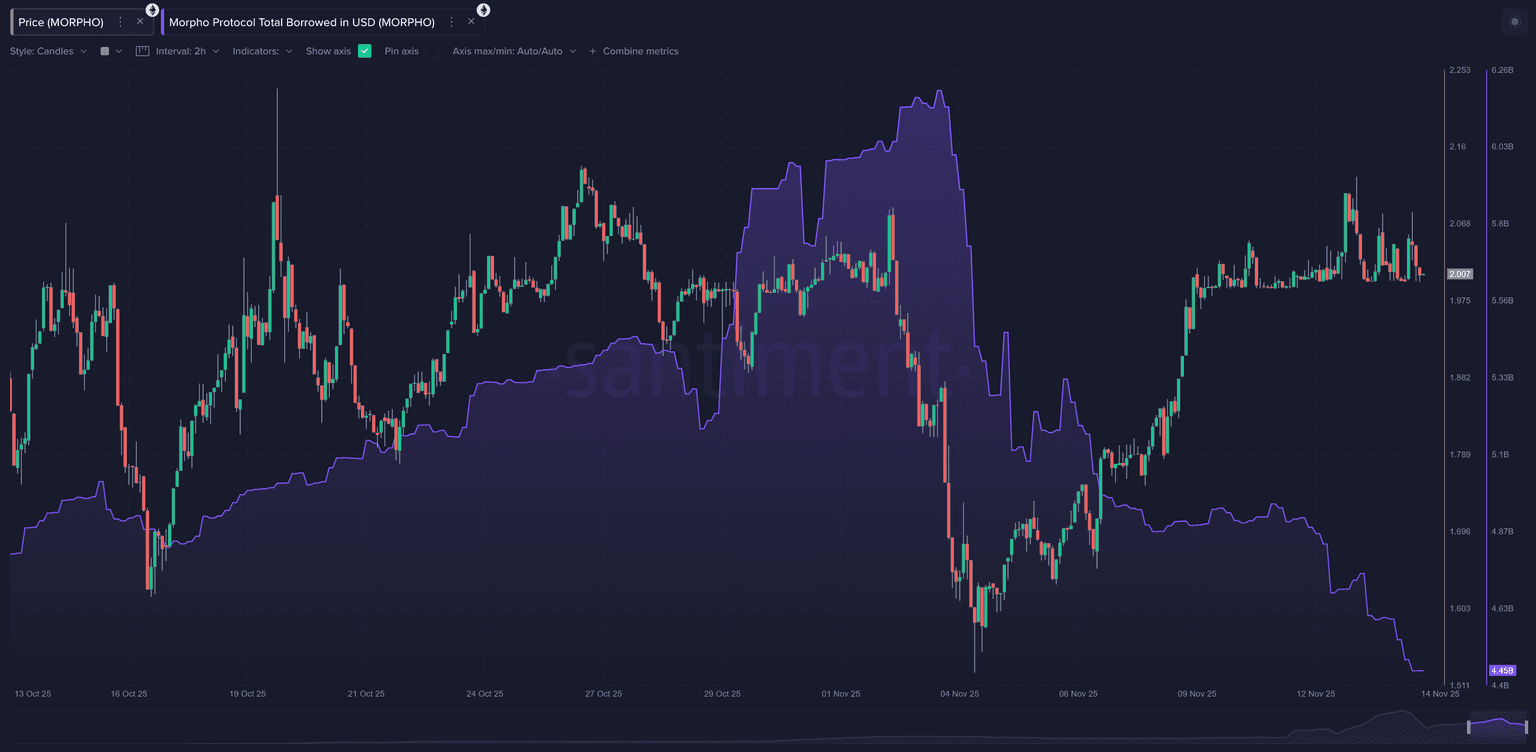Click the interval ruler icon
This screenshot has width=1536, height=752.
(142, 51)
